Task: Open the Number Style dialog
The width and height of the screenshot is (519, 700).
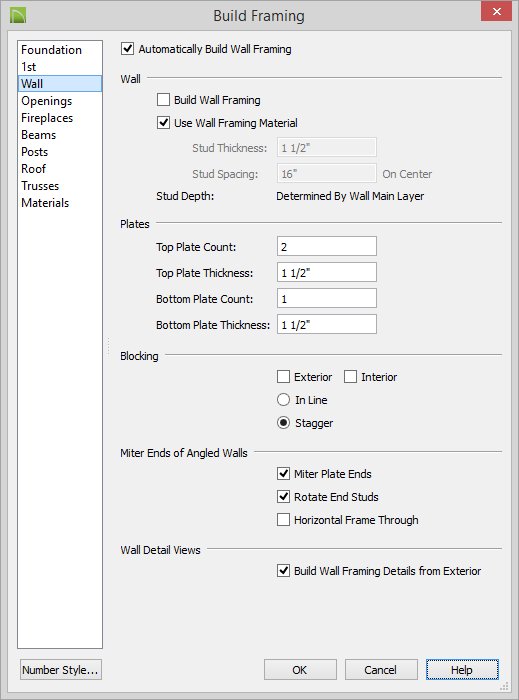Action: 61,670
